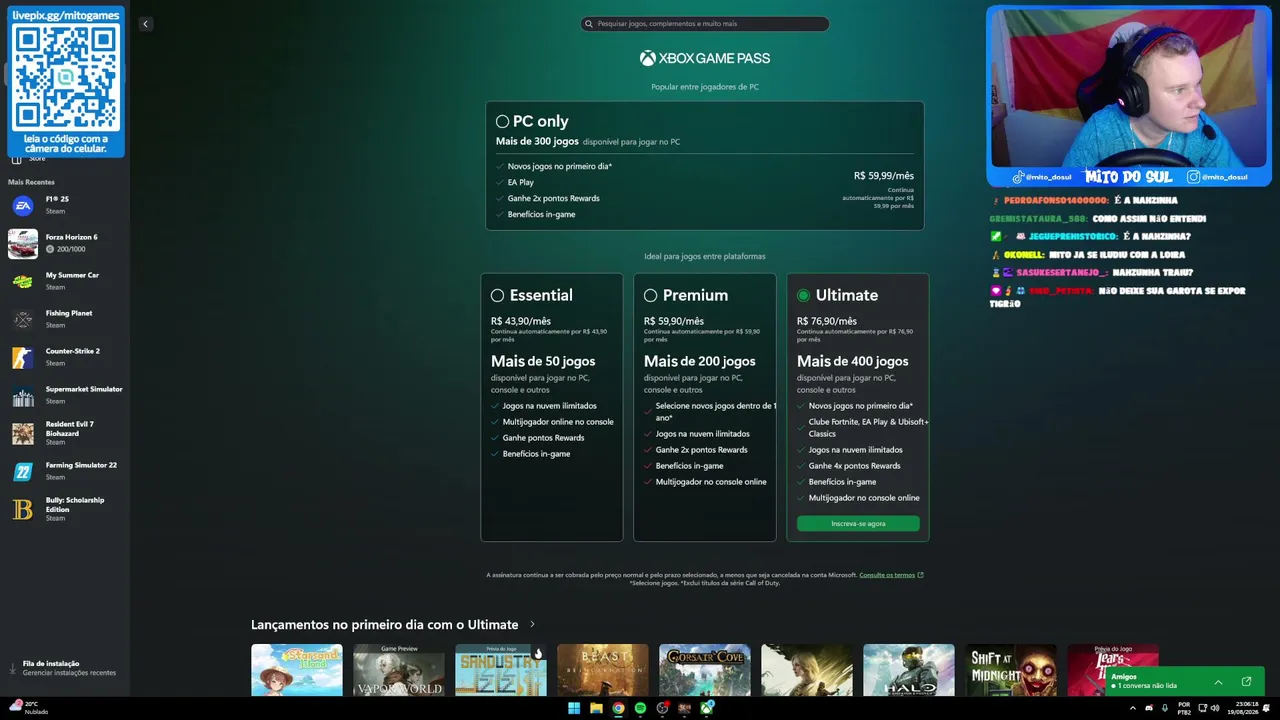Image resolution: width=1280 pixels, height=720 pixels.
Task: Expand the Ultimate day-one launches chevron
Action: 532,624
